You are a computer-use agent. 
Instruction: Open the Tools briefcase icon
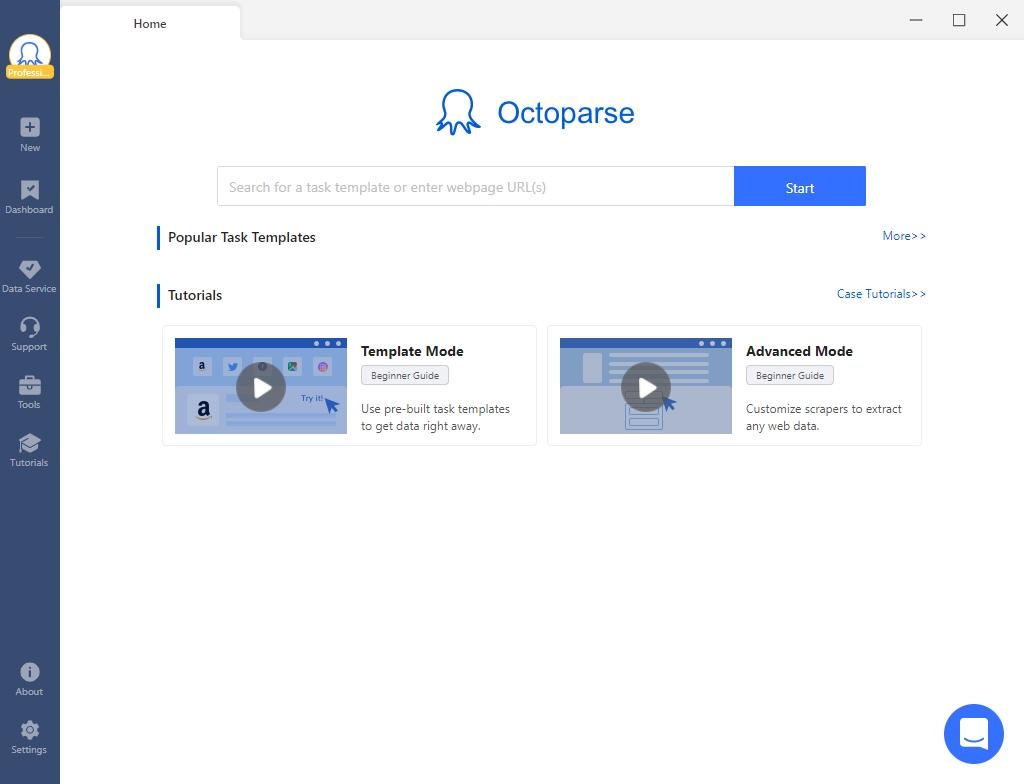click(29, 392)
